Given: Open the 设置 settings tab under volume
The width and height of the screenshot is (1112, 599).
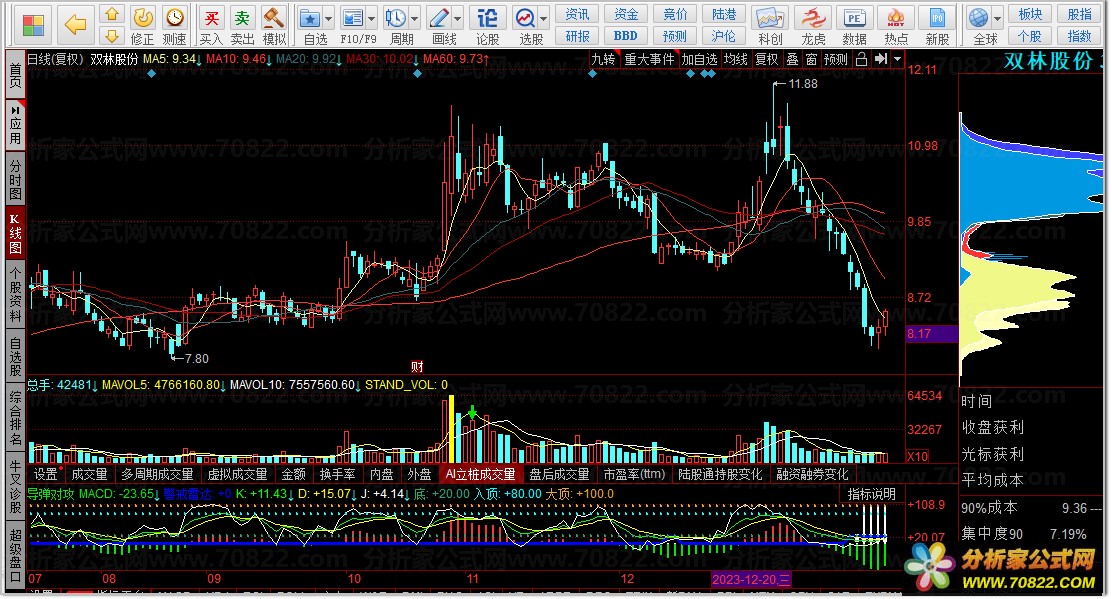Looking at the screenshot, I should click(45, 474).
